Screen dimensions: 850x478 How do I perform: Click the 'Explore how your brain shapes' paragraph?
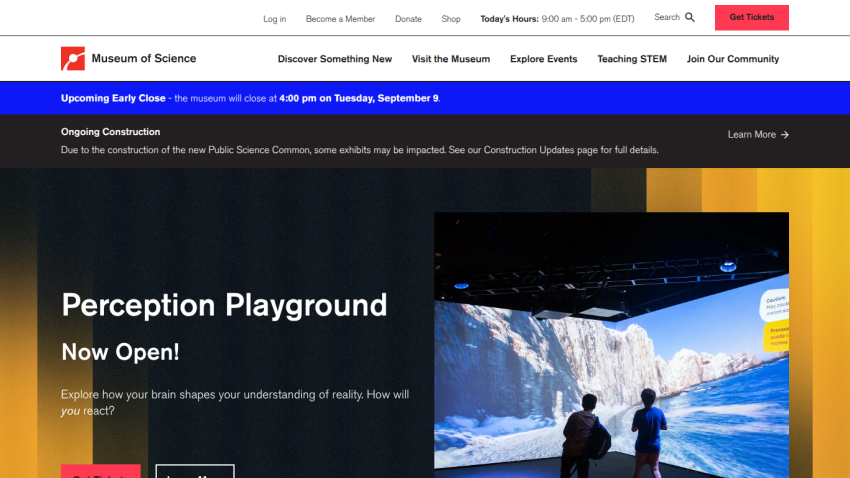[235, 403]
